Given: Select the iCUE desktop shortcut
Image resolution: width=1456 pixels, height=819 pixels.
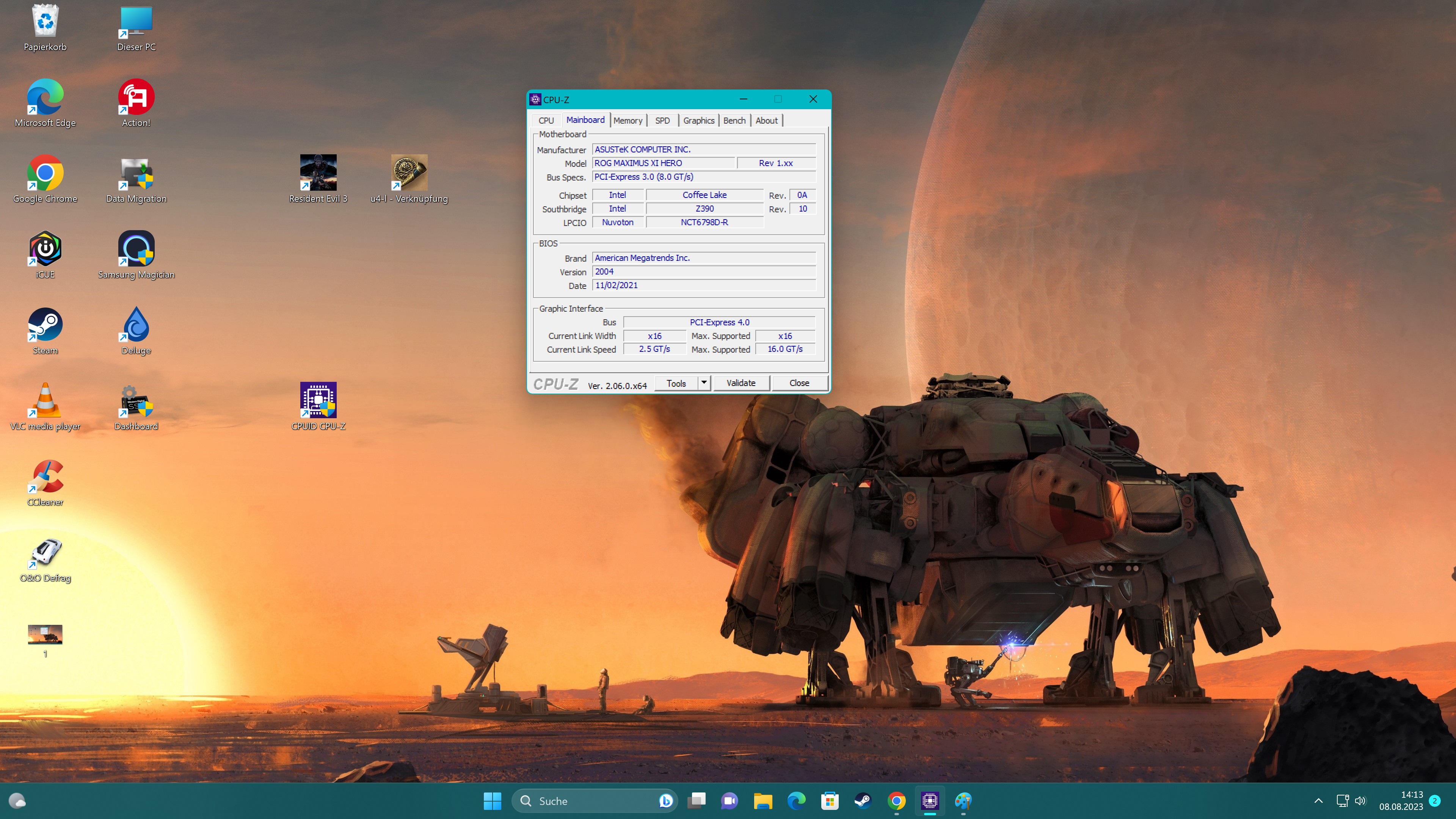Looking at the screenshot, I should coord(45,249).
